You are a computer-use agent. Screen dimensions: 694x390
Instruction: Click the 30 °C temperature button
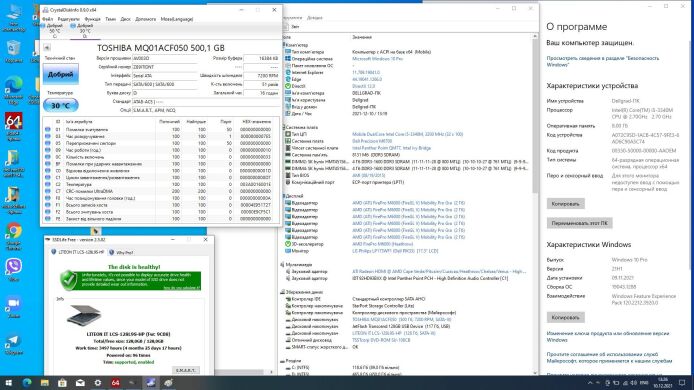click(x=61, y=106)
